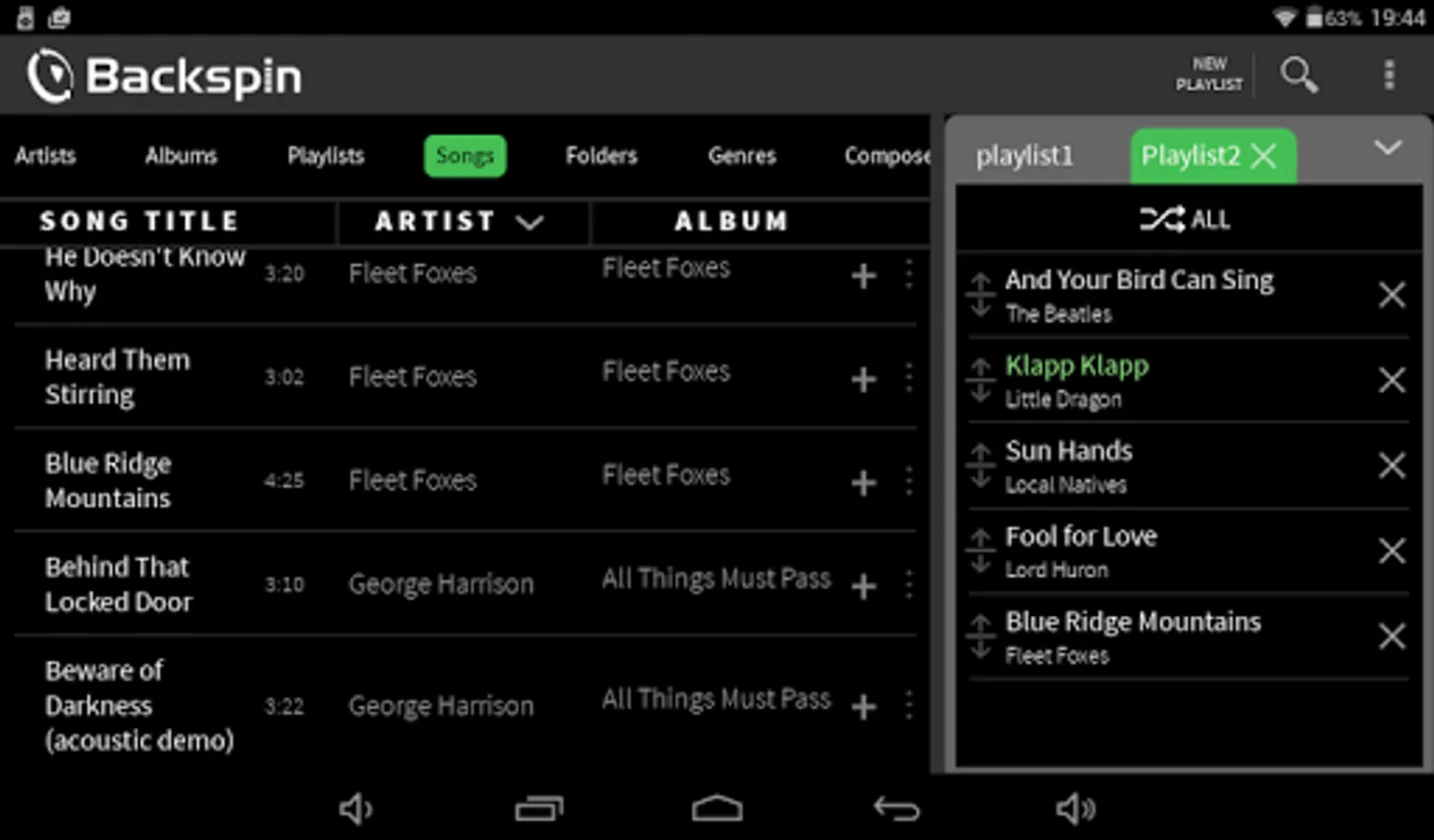The width and height of the screenshot is (1434, 840).
Task: Close Playlist2 tab with its X
Action: (1264, 156)
